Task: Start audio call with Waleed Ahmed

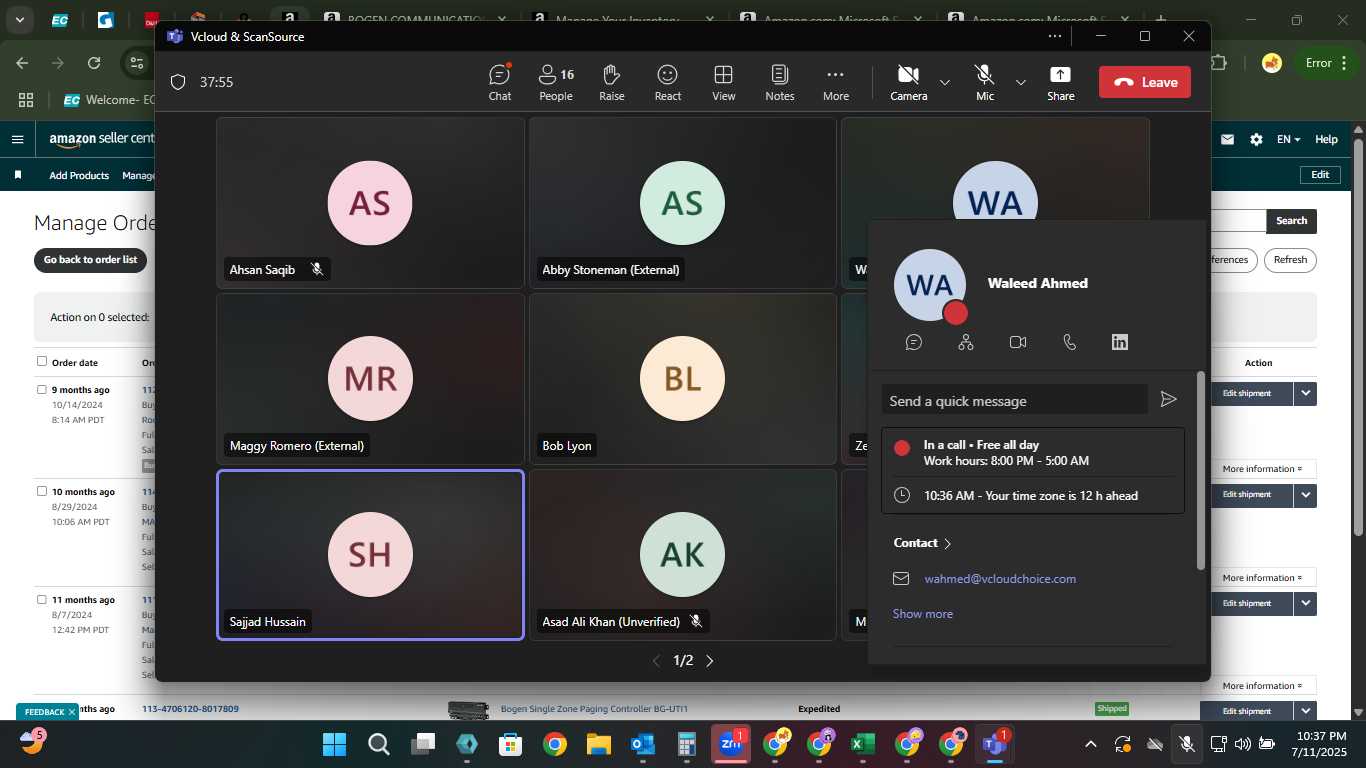Action: [x=1069, y=342]
